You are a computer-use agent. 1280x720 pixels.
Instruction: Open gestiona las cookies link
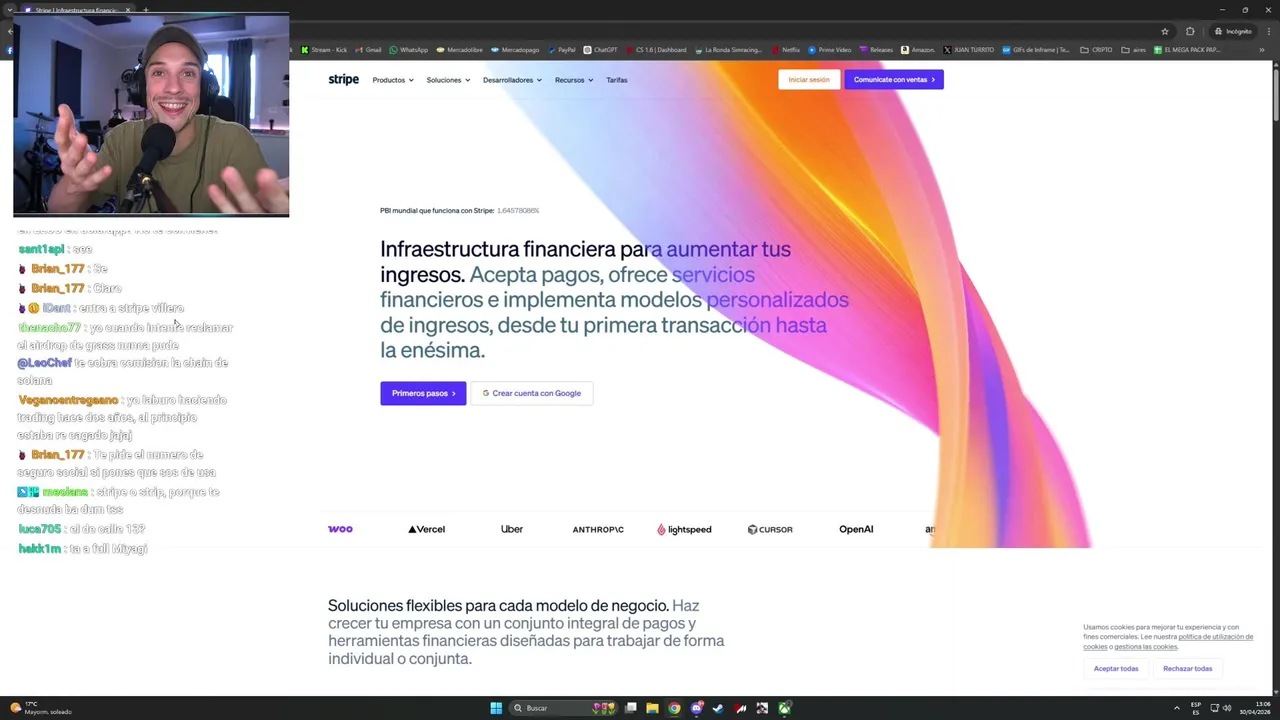[x=1146, y=647]
